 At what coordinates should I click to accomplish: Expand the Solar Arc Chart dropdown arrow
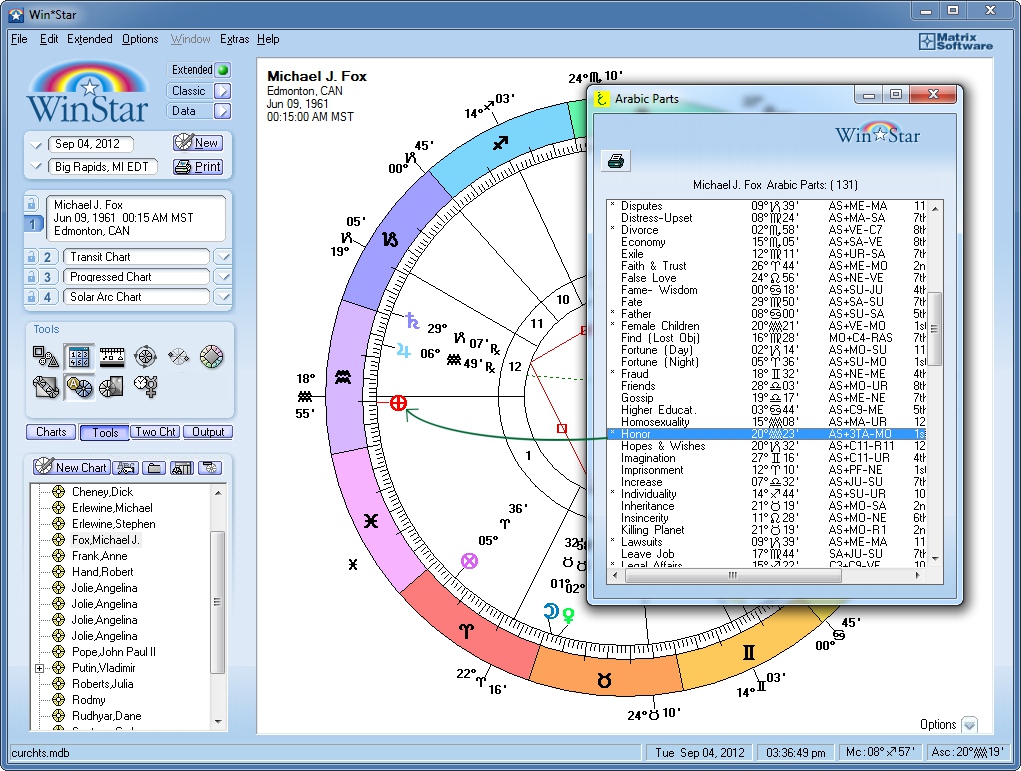click(223, 297)
